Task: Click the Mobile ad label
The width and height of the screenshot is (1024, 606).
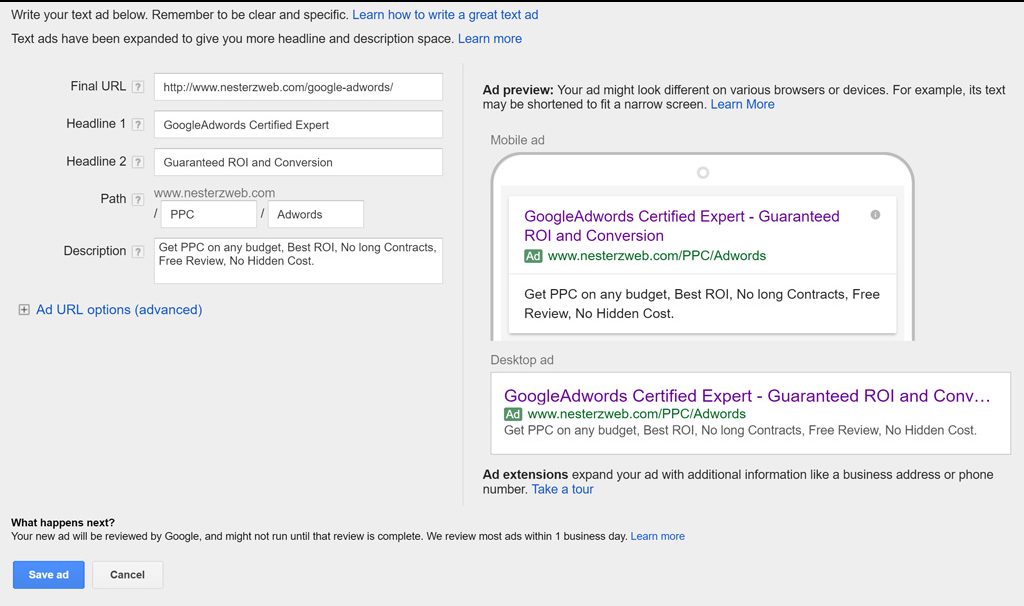Action: pos(517,140)
